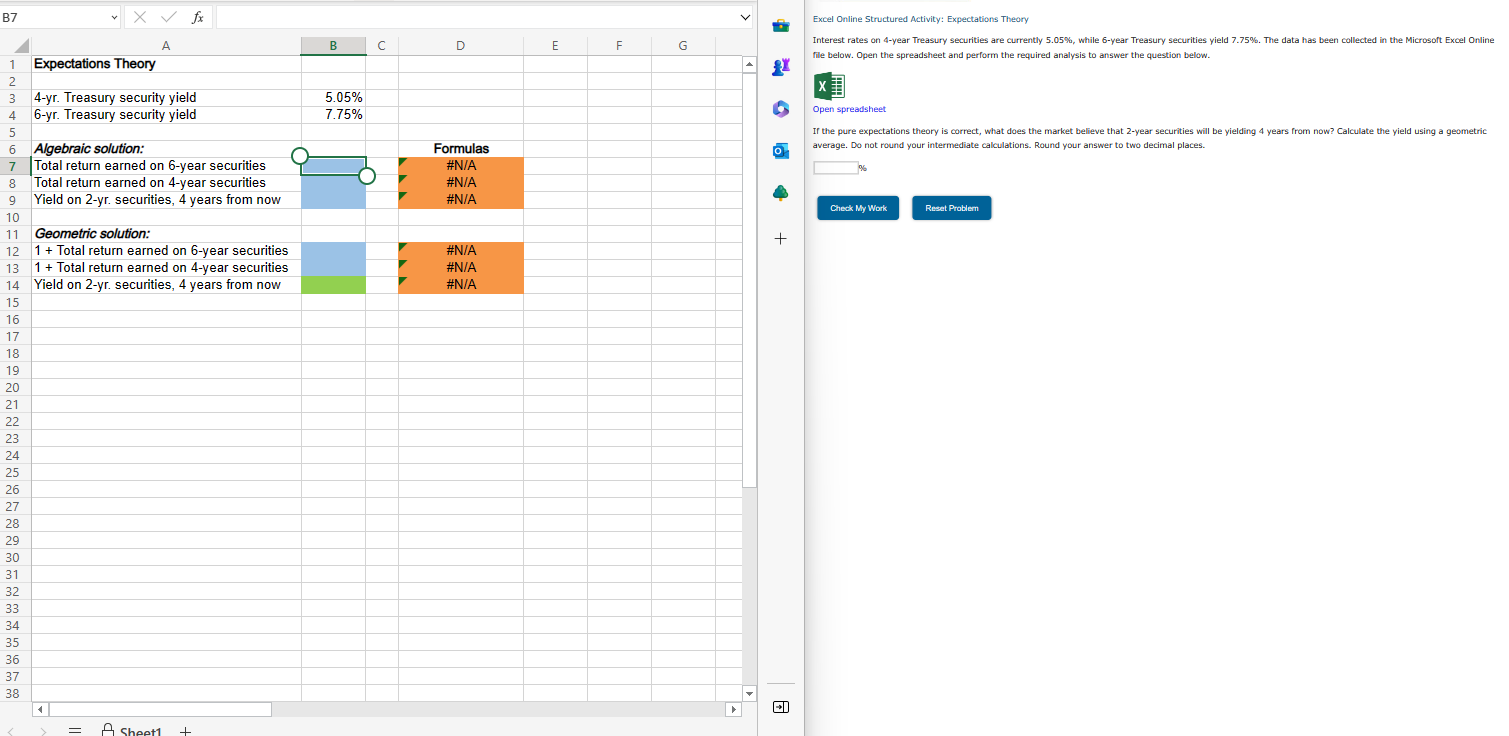Image resolution: width=1509 pixels, height=736 pixels.
Task: Click the vertical scrollbar up arrow
Action: click(x=750, y=63)
